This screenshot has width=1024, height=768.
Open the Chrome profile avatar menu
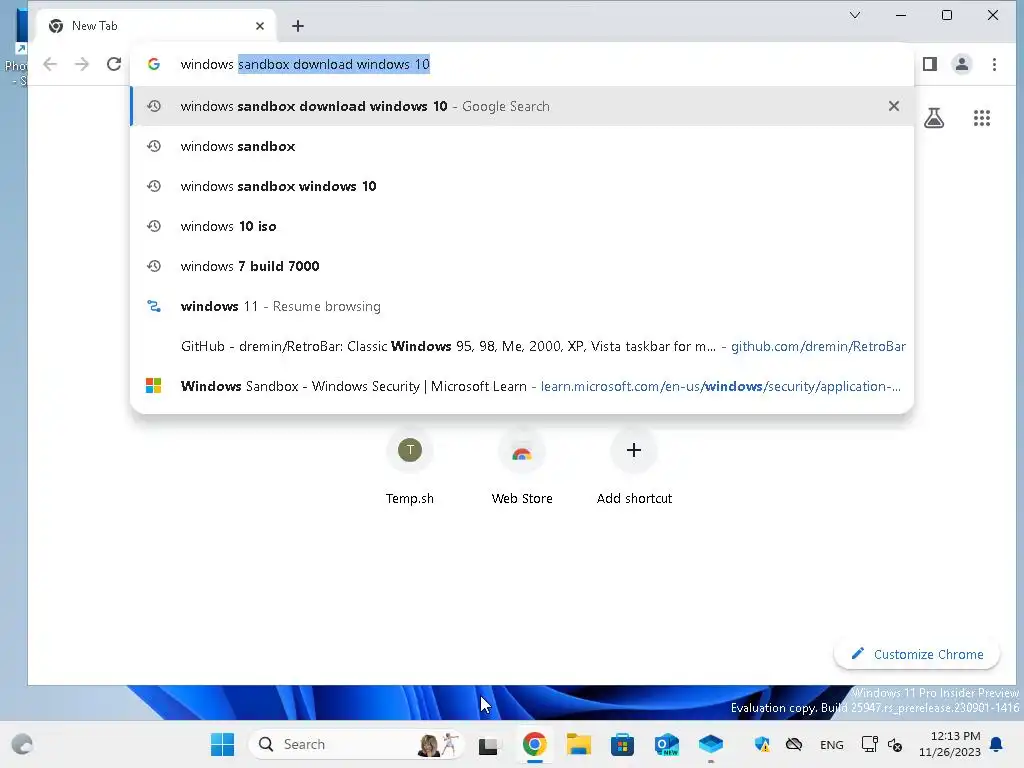962,64
